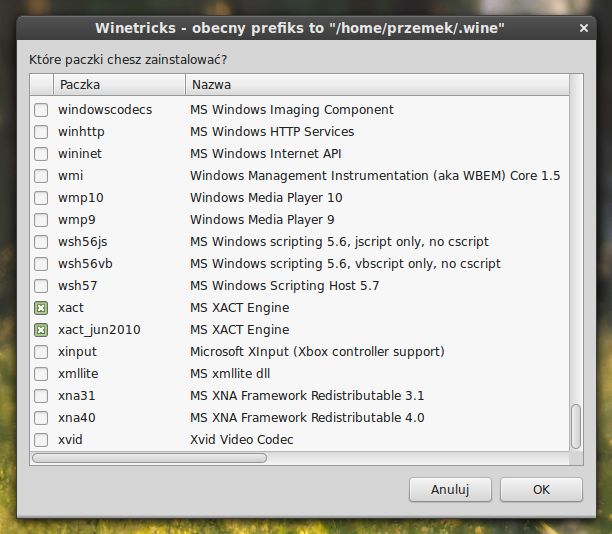Click the 'xinput' package name

pos(77,352)
